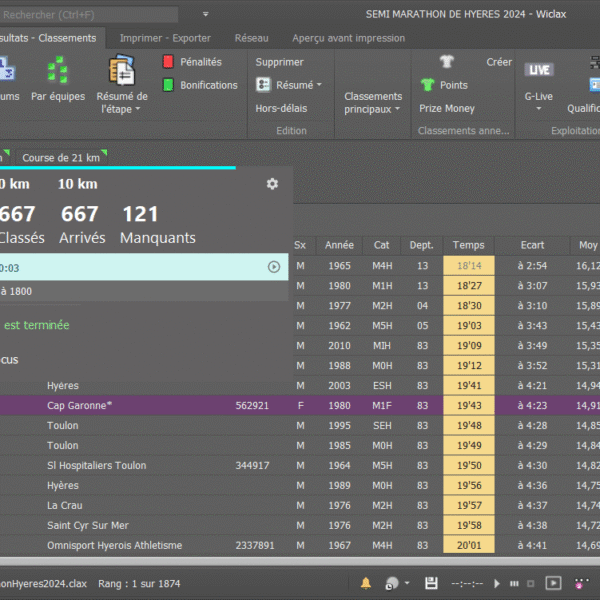Open the panel settings gear
Viewport: 600px width, 600px height.
tap(272, 184)
